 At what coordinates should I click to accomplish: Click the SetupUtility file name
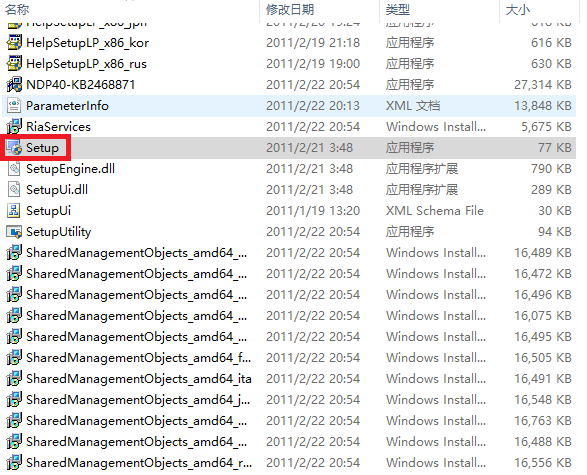(59, 232)
